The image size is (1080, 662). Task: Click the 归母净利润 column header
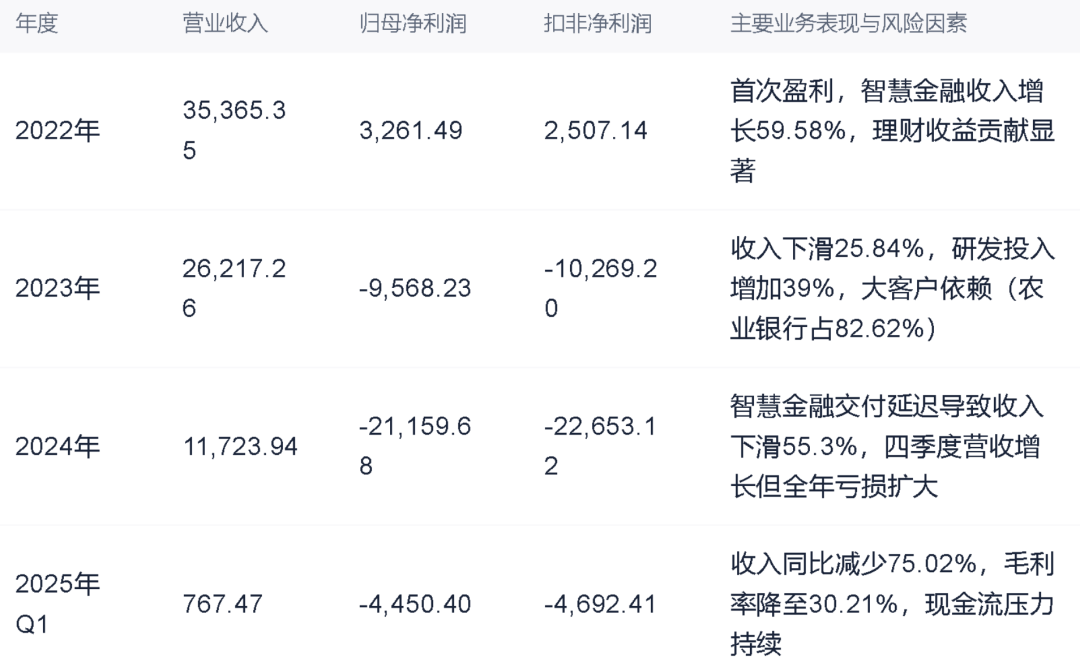(412, 23)
